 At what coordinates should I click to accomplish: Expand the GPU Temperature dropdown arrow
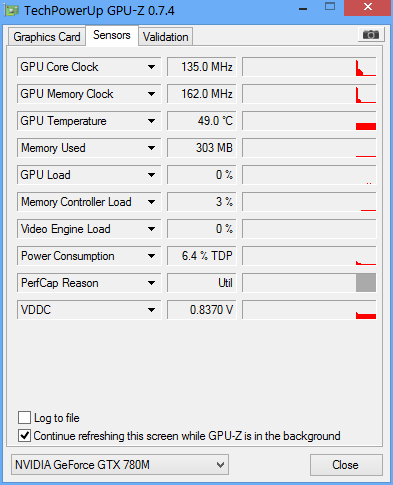[151, 121]
